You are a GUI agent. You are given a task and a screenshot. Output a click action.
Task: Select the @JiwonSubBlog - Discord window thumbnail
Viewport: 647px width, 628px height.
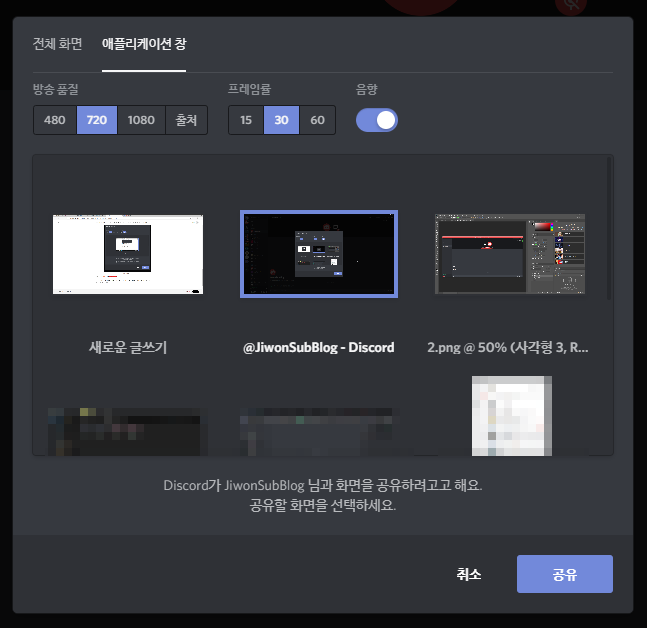pyautogui.click(x=319, y=254)
